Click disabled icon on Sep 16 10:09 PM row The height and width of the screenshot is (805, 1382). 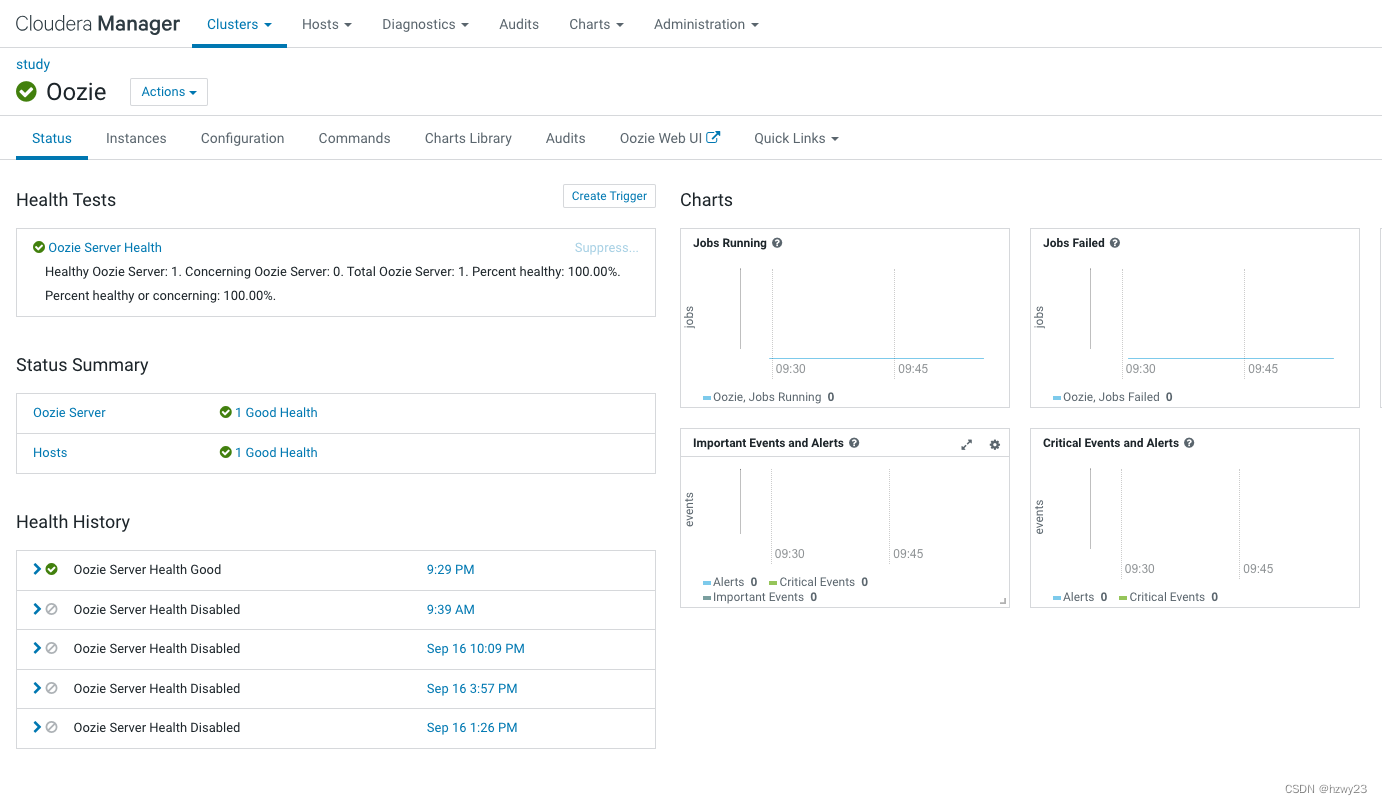(52, 648)
